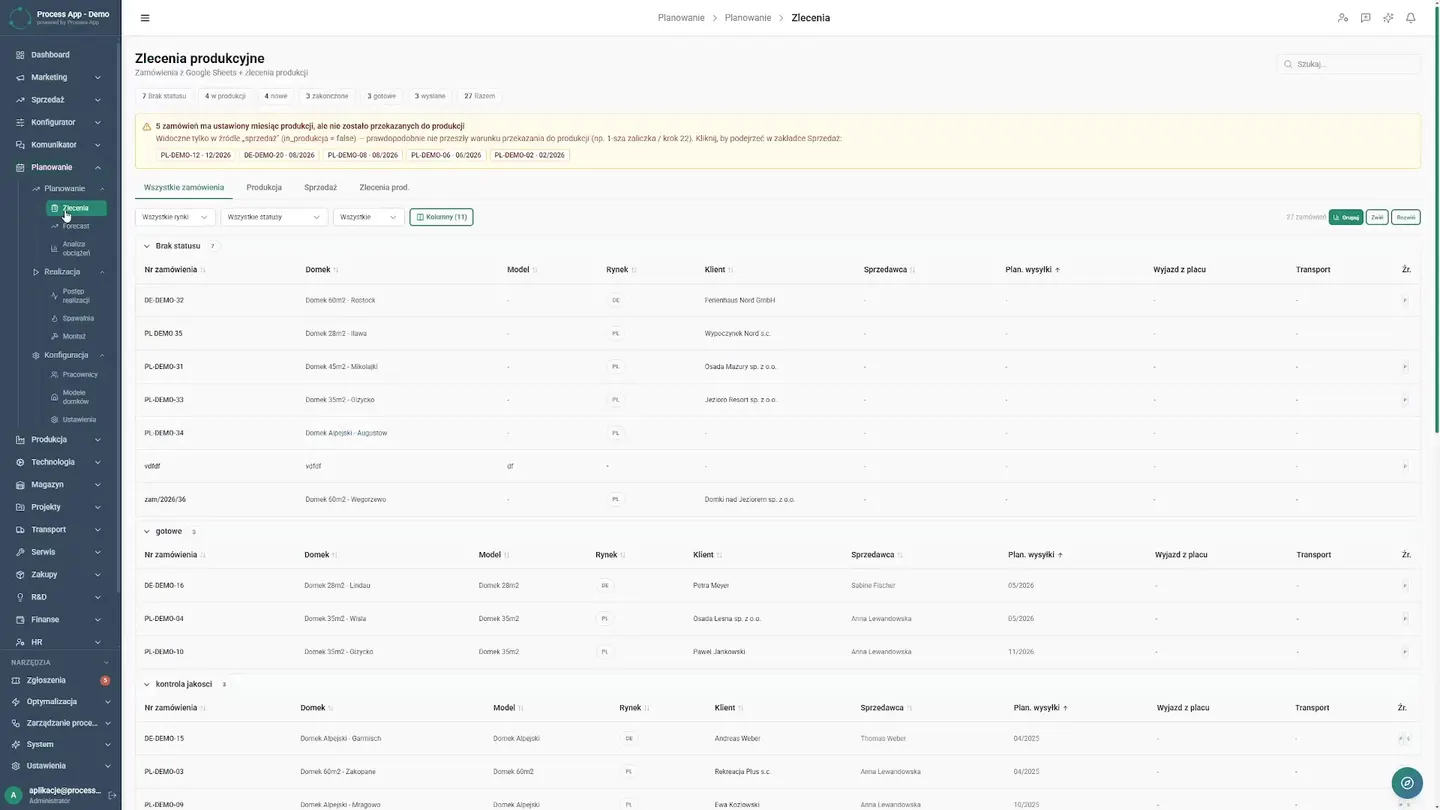Toggle the hamburger menu in top bar
Image resolution: width=1440 pixels, height=810 pixels.
pos(145,18)
